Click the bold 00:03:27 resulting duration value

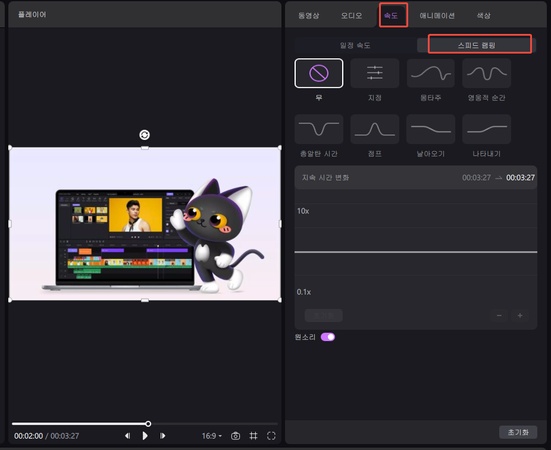(520, 177)
